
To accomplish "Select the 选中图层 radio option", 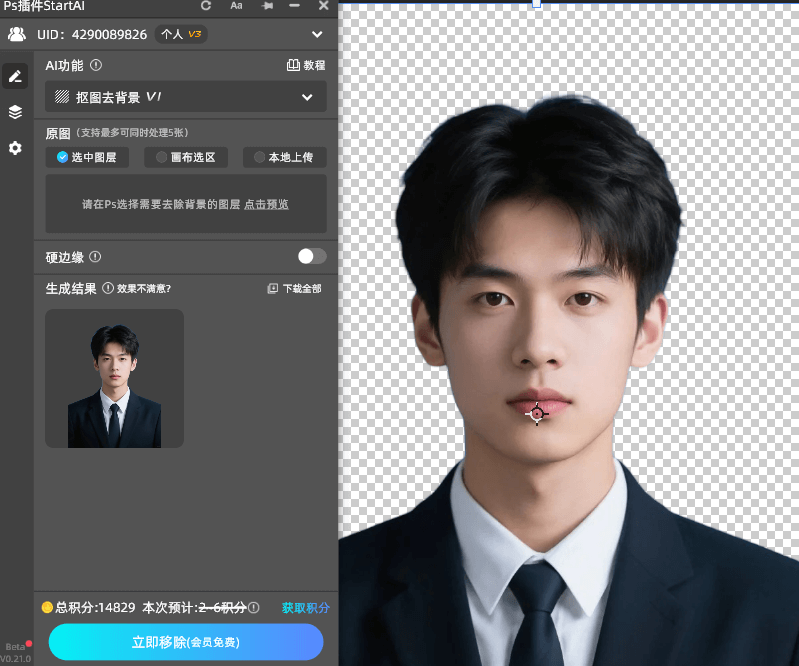I will tap(87, 157).
